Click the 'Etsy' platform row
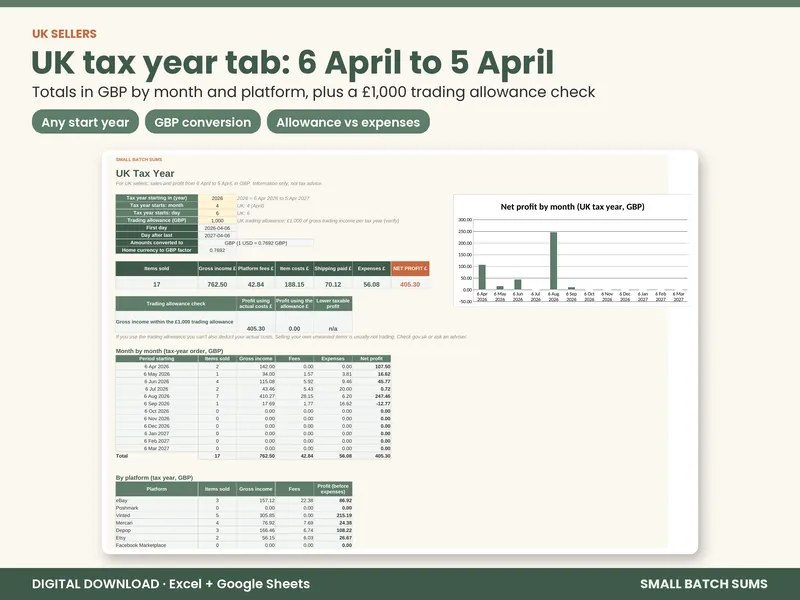Screen dimensions: 800x600 pyautogui.click(x=234, y=538)
